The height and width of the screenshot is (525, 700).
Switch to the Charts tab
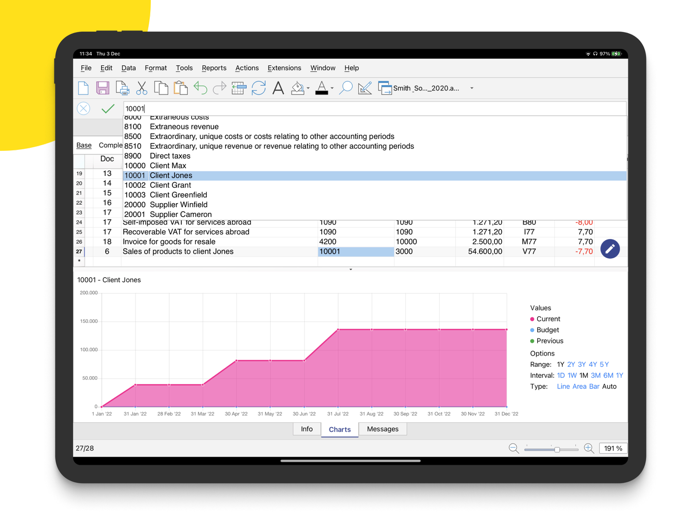click(340, 429)
